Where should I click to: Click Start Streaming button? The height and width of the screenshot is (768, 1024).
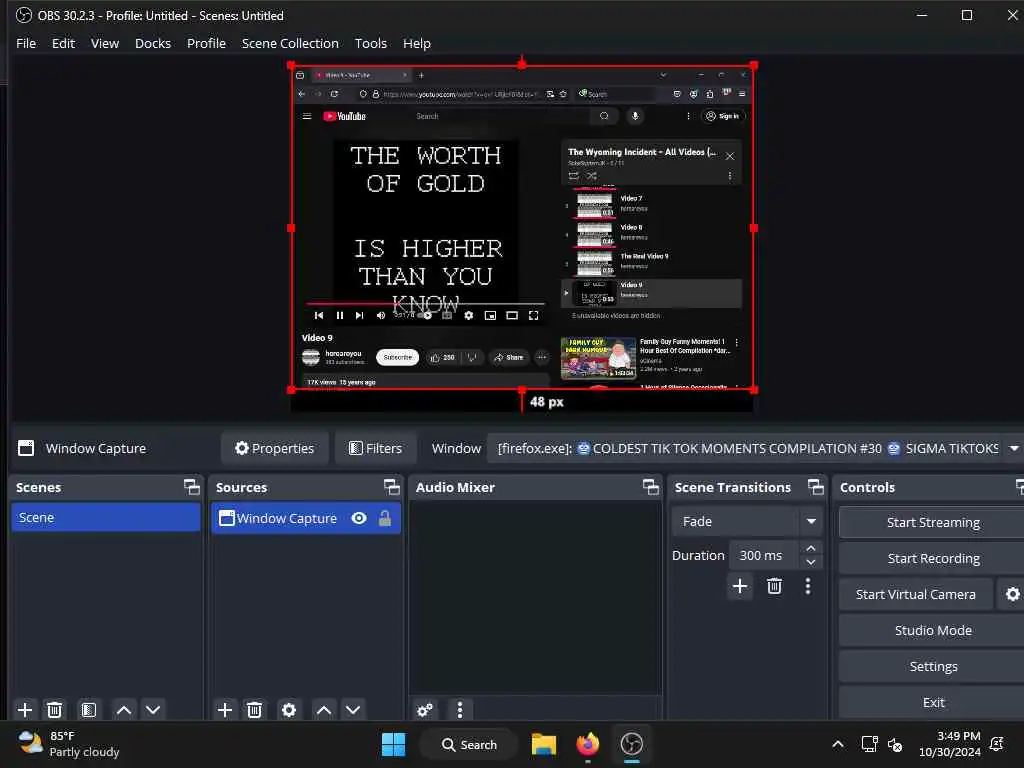(933, 522)
